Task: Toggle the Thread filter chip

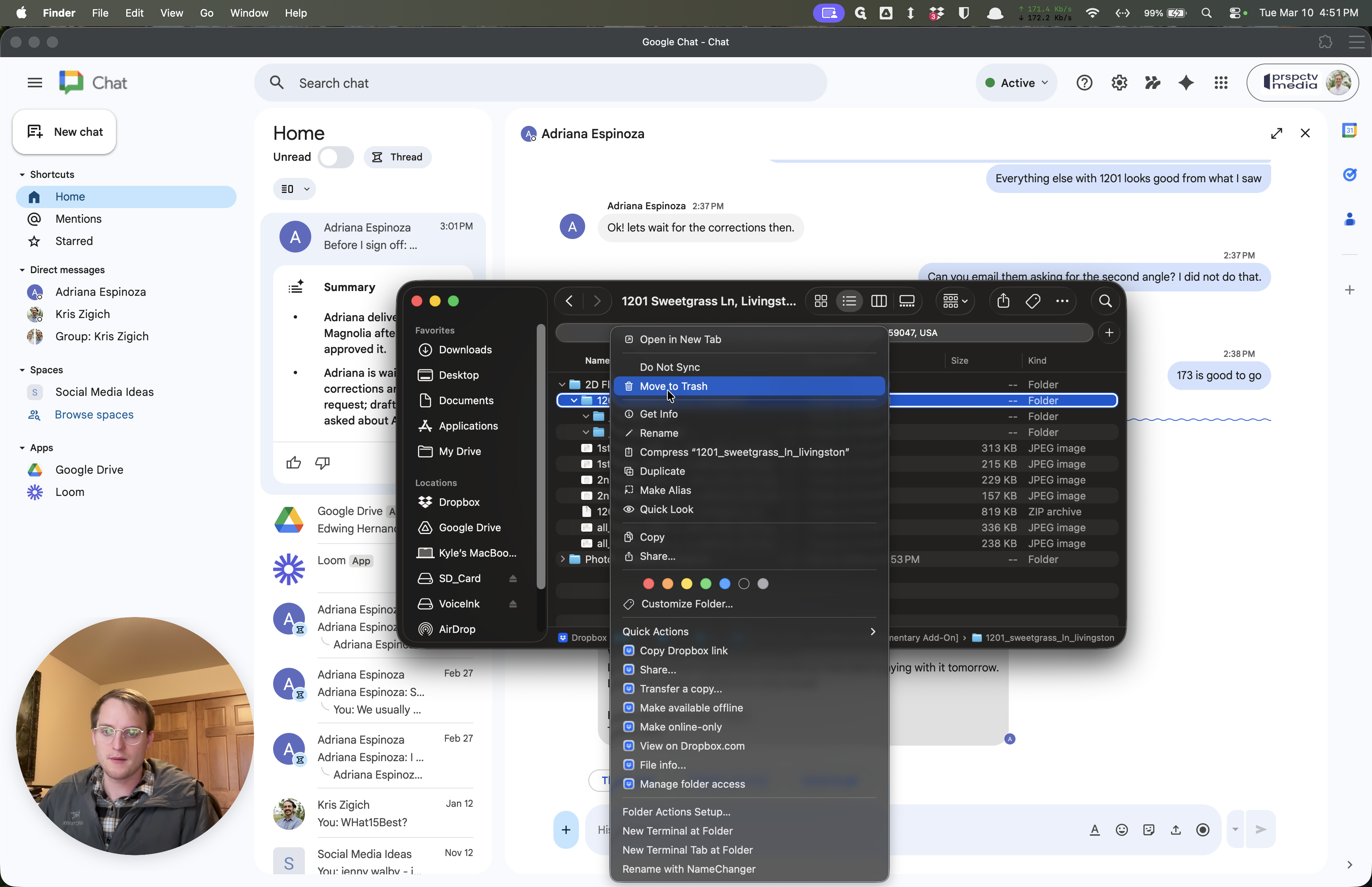Action: pyautogui.click(x=397, y=157)
